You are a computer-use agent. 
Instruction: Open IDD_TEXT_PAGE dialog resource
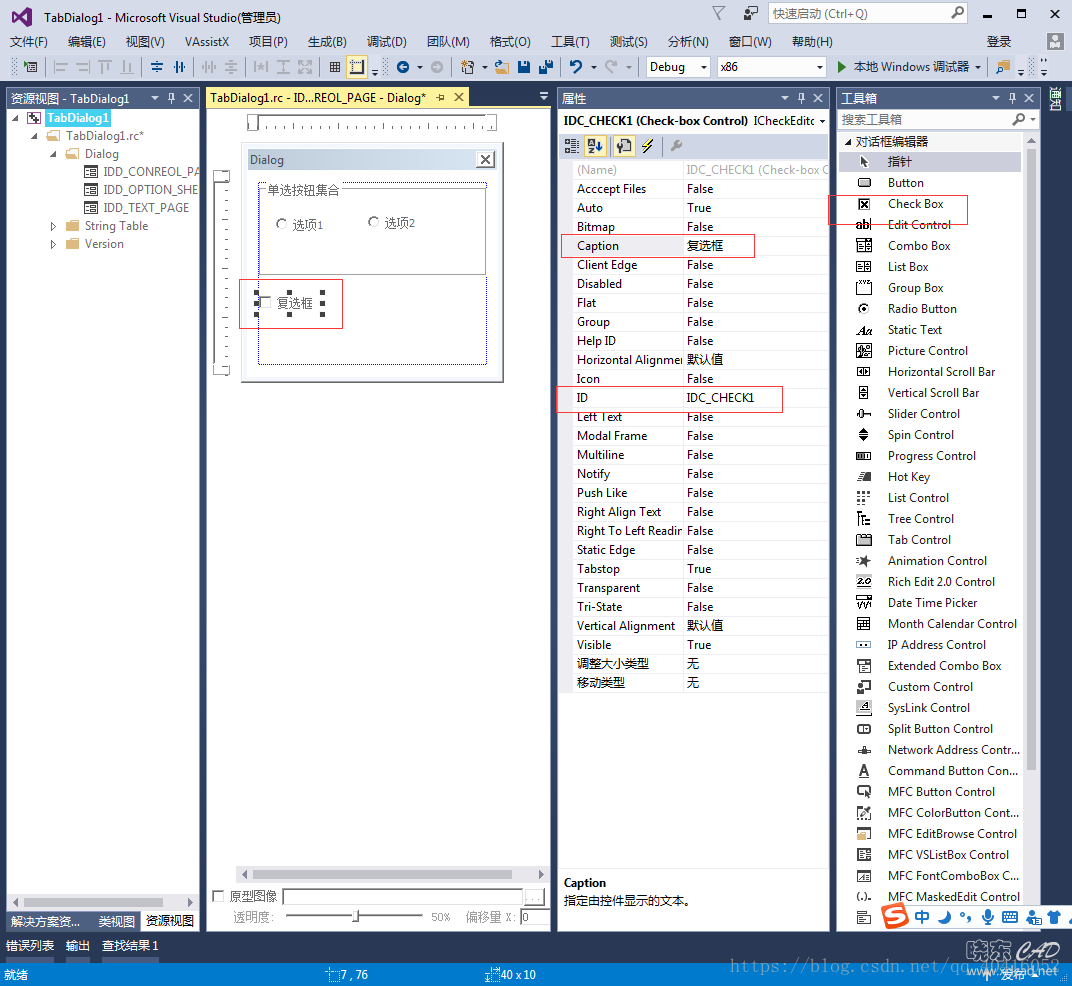pos(146,208)
